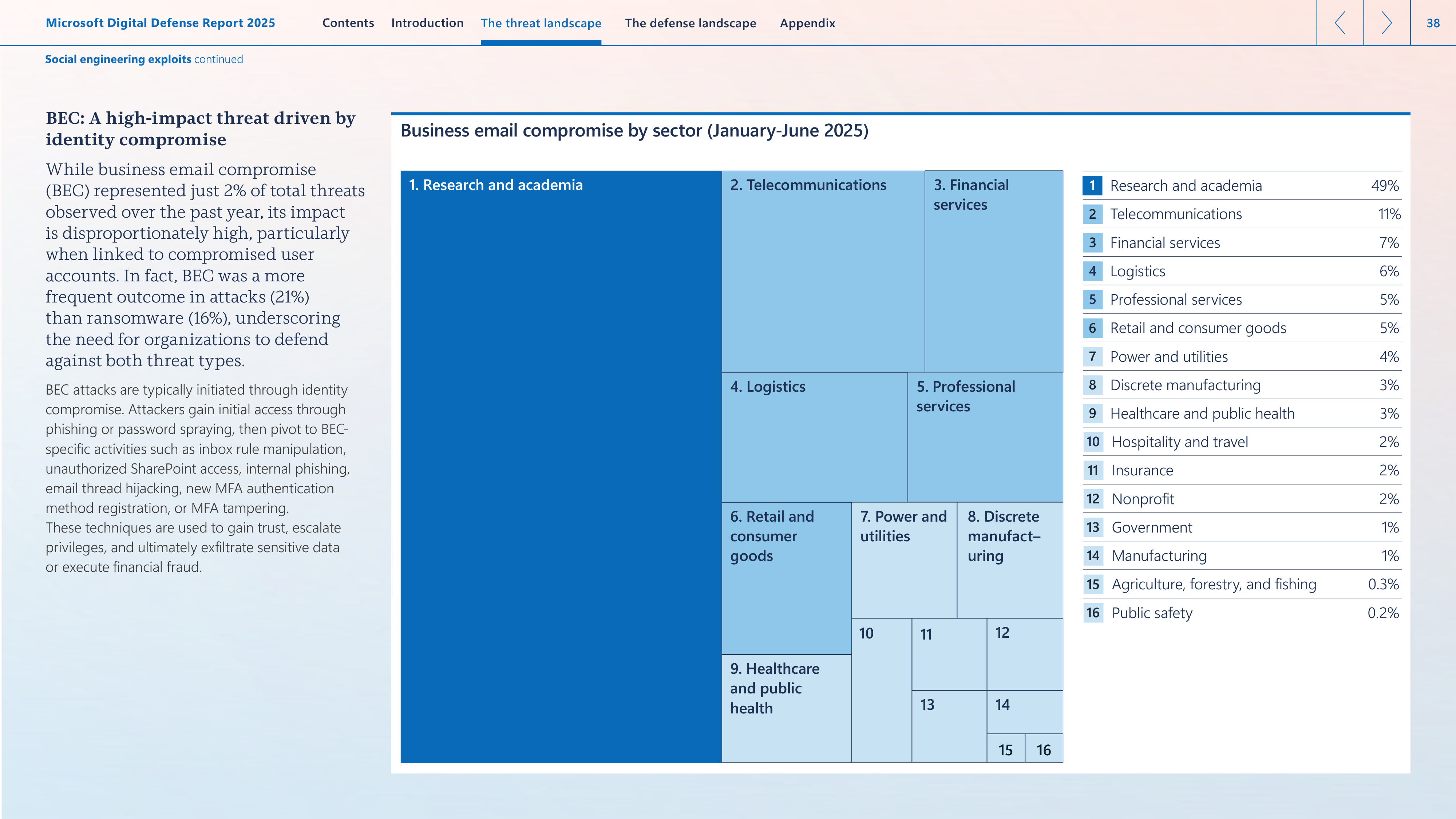This screenshot has width=1456, height=819.
Task: Click the Discrete manufacturing treemap block
Action: point(1010,560)
